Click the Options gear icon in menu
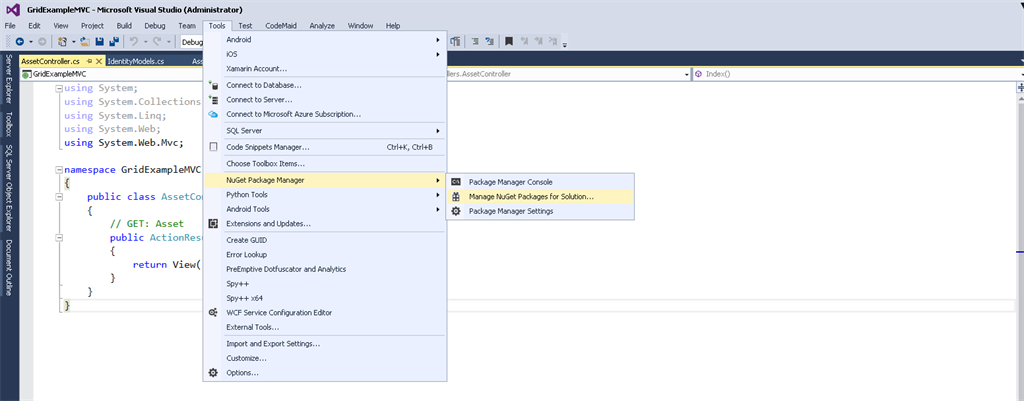This screenshot has height=401, width=1024. point(213,373)
